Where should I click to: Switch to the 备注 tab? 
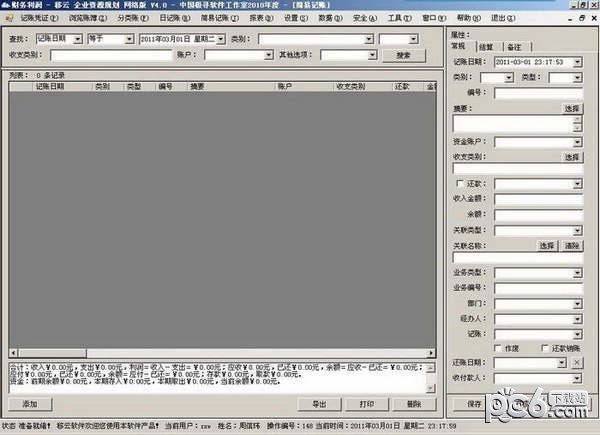coord(513,47)
